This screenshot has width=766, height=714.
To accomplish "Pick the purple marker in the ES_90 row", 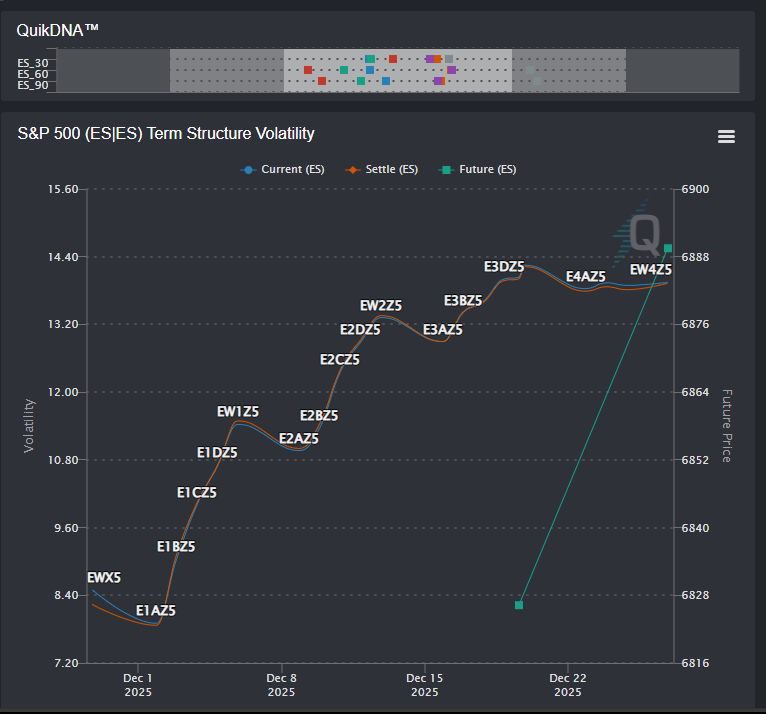I will coord(438,81).
